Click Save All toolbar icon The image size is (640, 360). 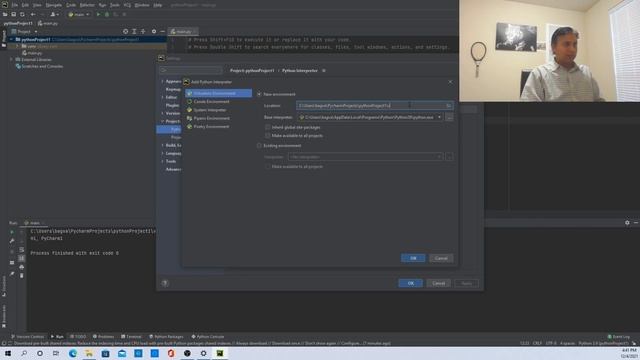[x=13, y=14]
